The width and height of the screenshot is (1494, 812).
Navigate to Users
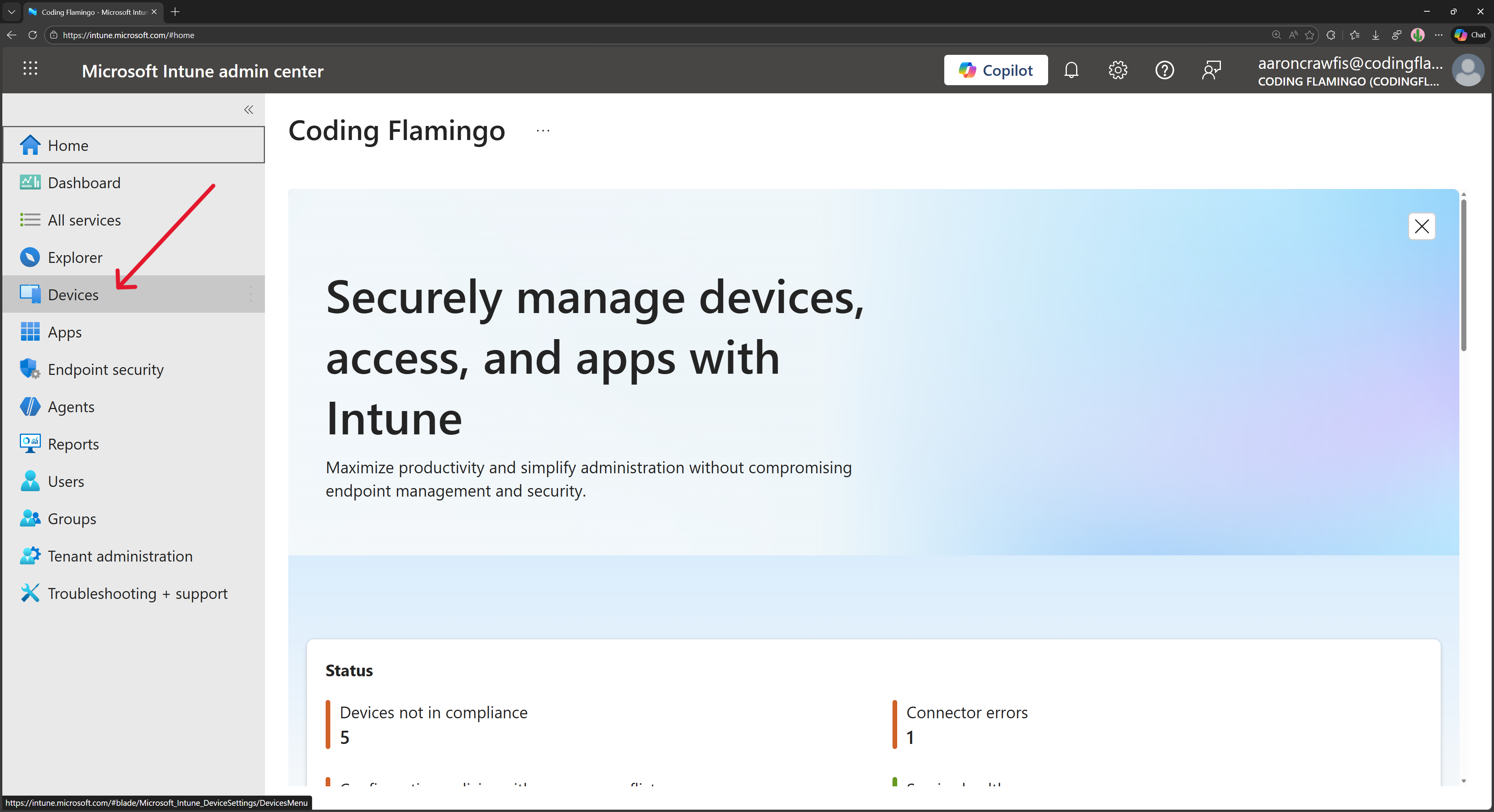coord(66,481)
